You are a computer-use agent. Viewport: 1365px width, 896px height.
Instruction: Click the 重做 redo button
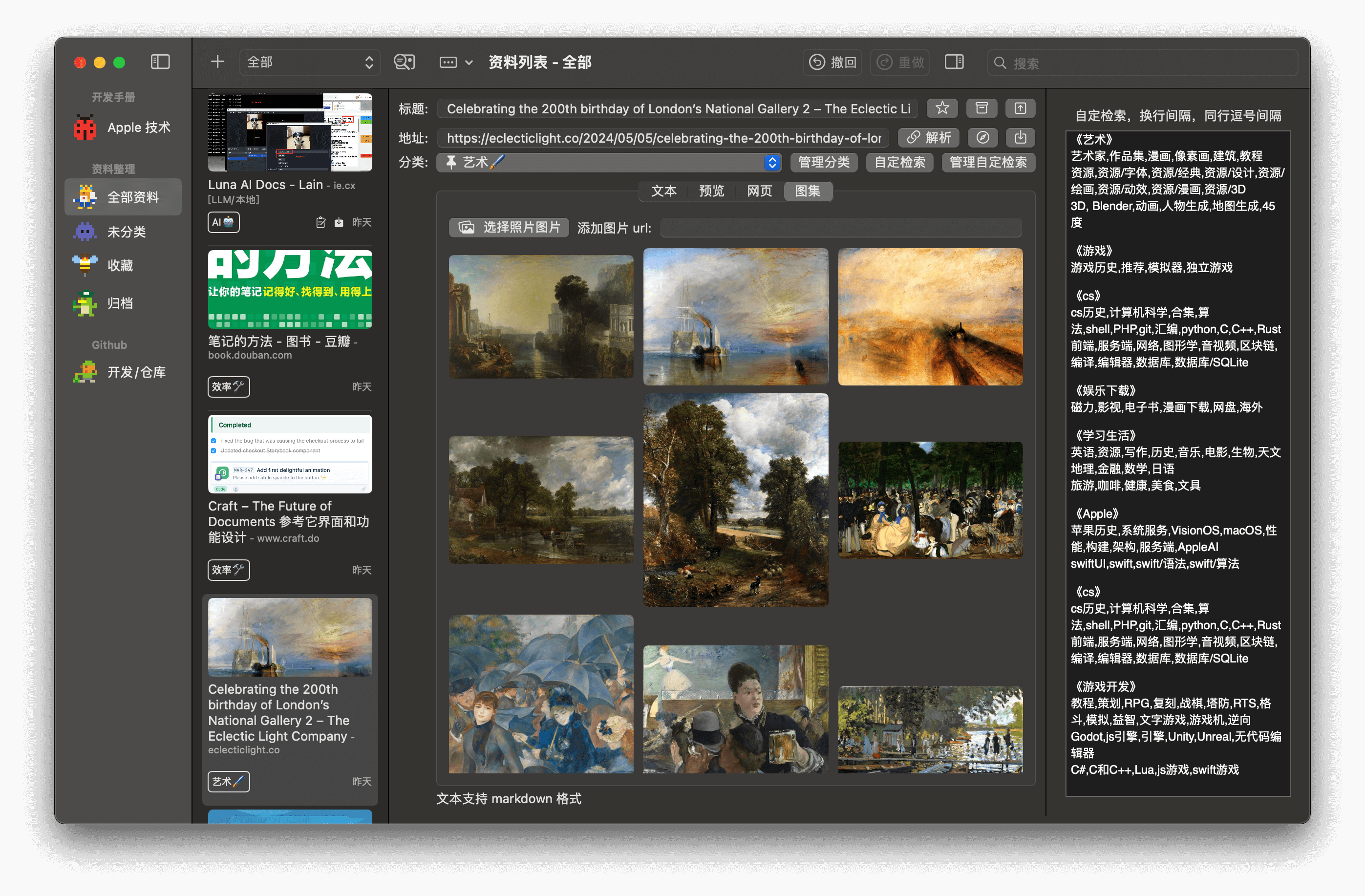pyautogui.click(x=900, y=62)
